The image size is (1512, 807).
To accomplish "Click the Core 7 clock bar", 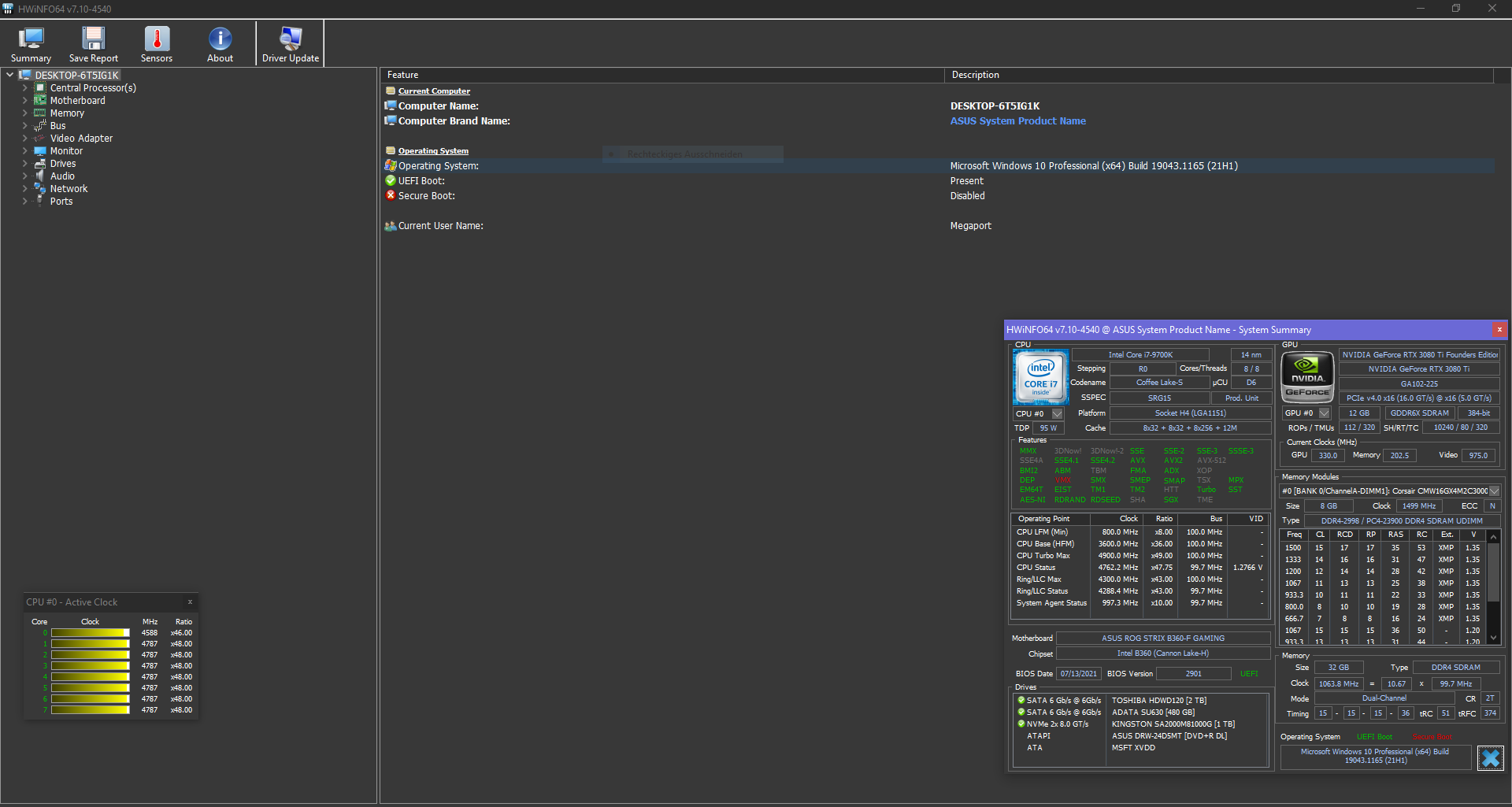I will tap(91, 710).
